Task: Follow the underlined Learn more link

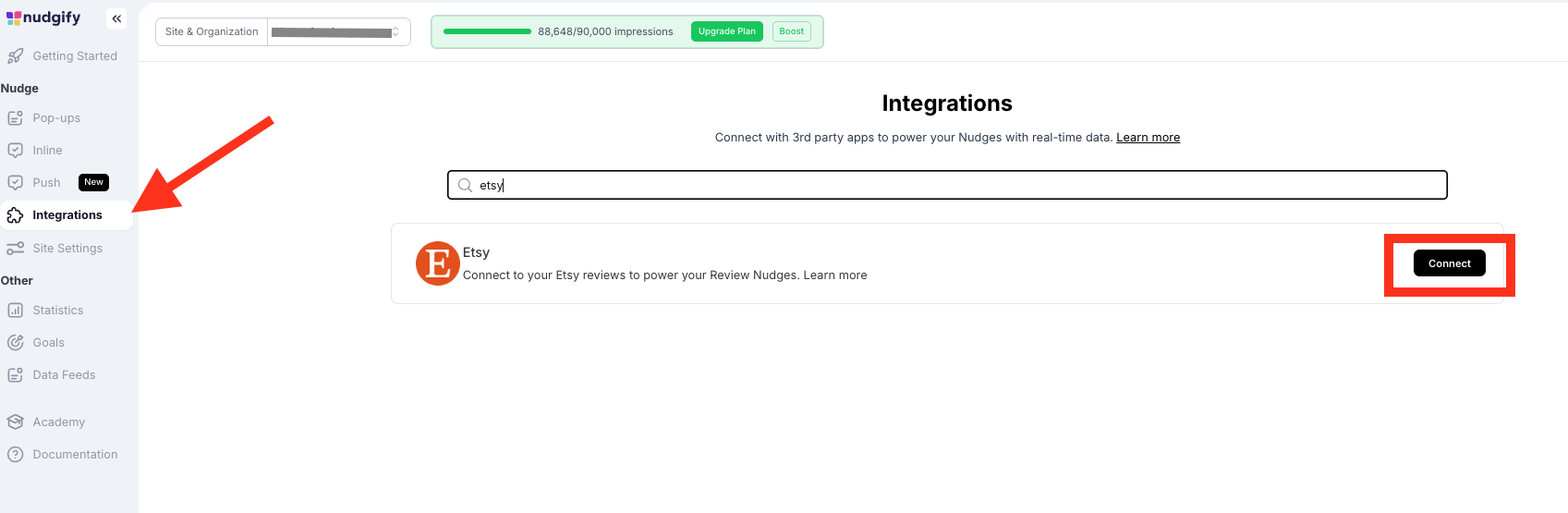Action: pos(1148,138)
